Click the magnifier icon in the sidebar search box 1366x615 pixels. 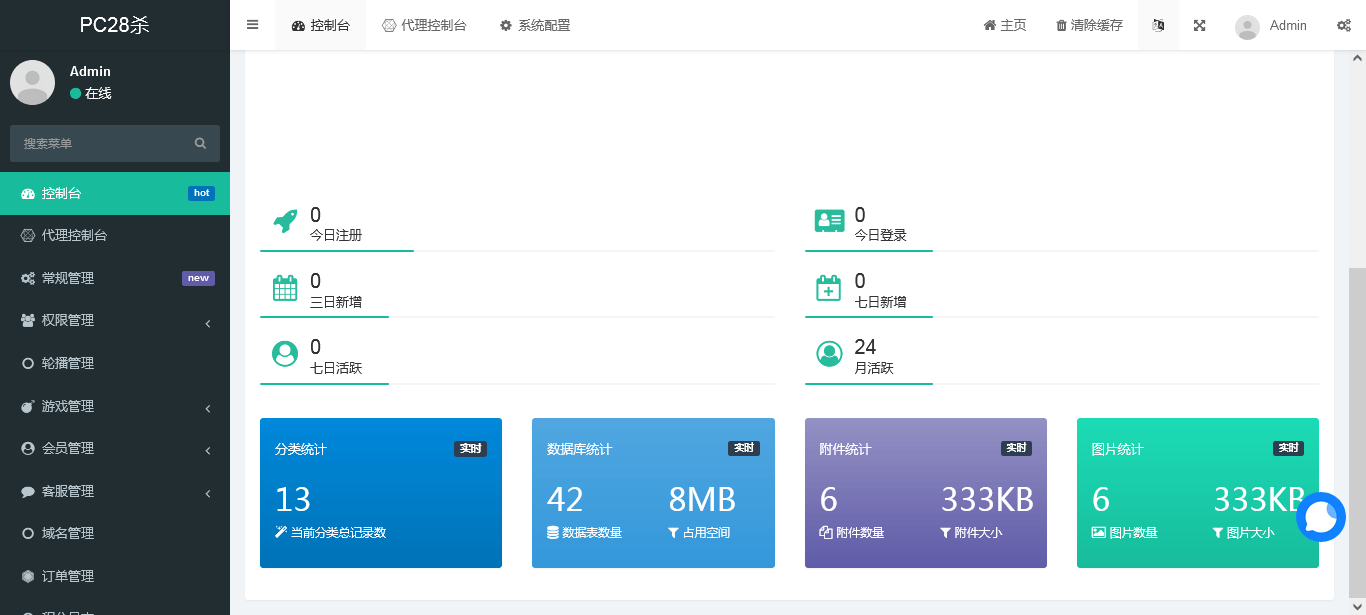[x=200, y=143]
